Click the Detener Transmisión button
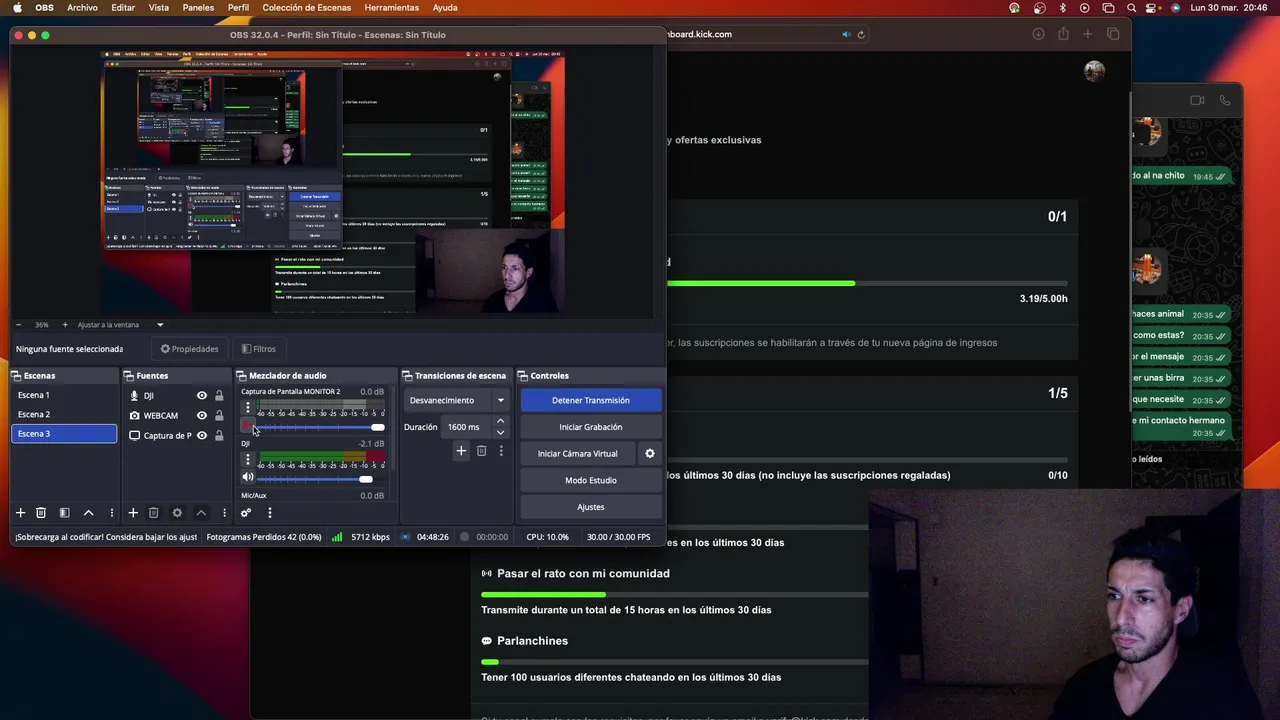 (591, 400)
